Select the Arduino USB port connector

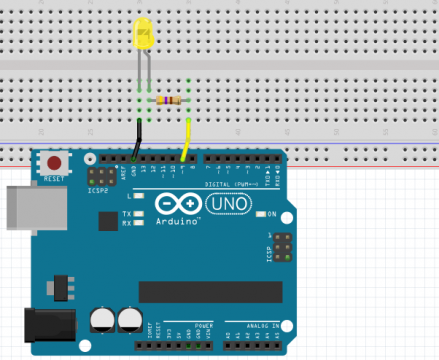pyautogui.click(x=37, y=208)
